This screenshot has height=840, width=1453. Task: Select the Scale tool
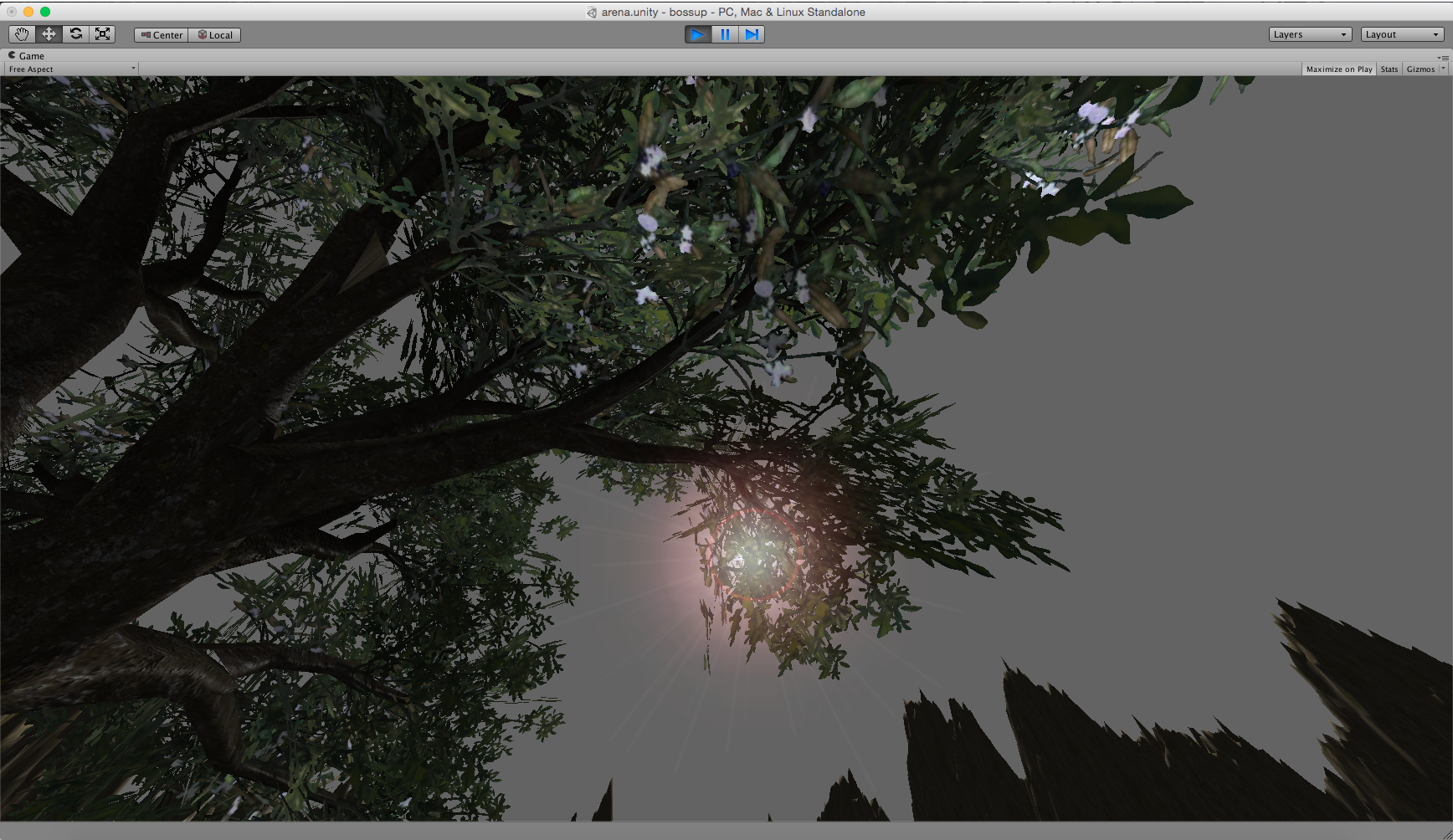(102, 34)
